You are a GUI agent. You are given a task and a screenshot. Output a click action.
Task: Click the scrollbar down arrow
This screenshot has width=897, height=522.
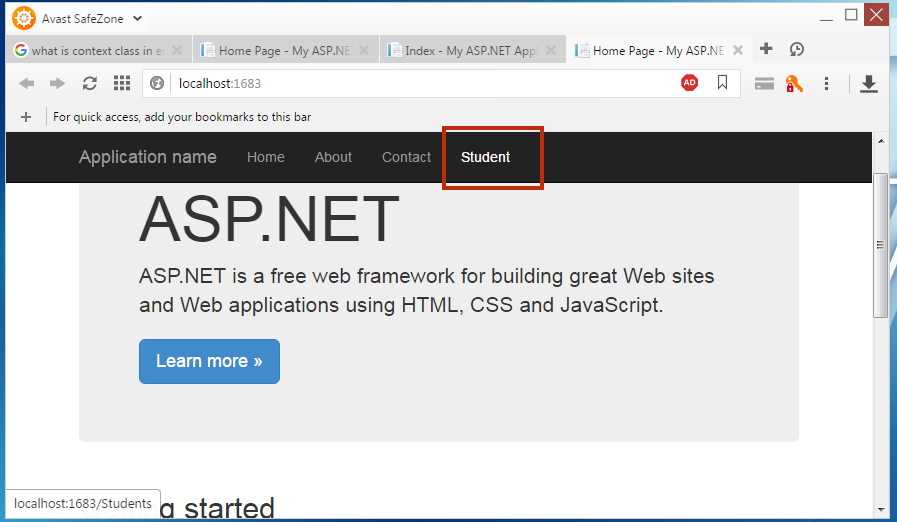click(x=880, y=509)
